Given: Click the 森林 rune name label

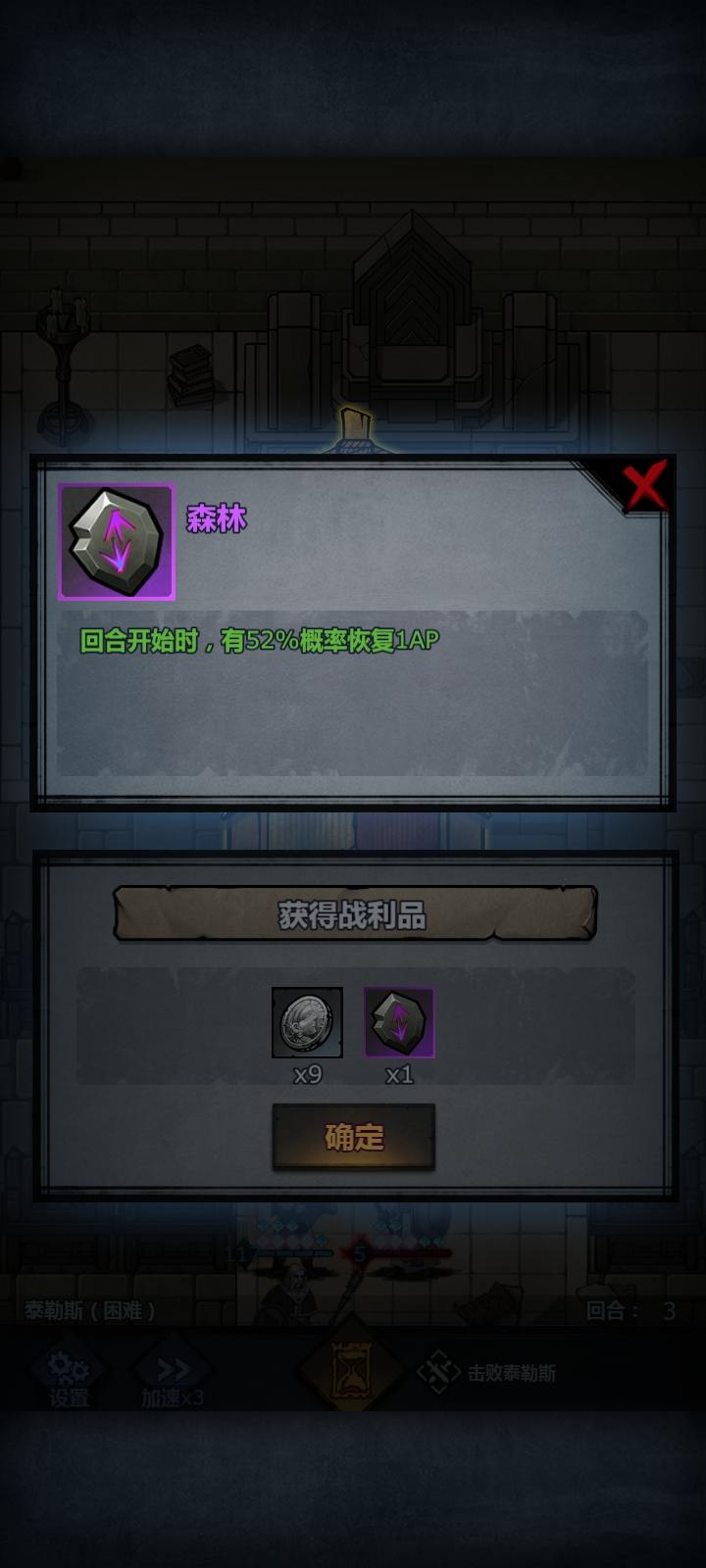Looking at the screenshot, I should [217, 518].
